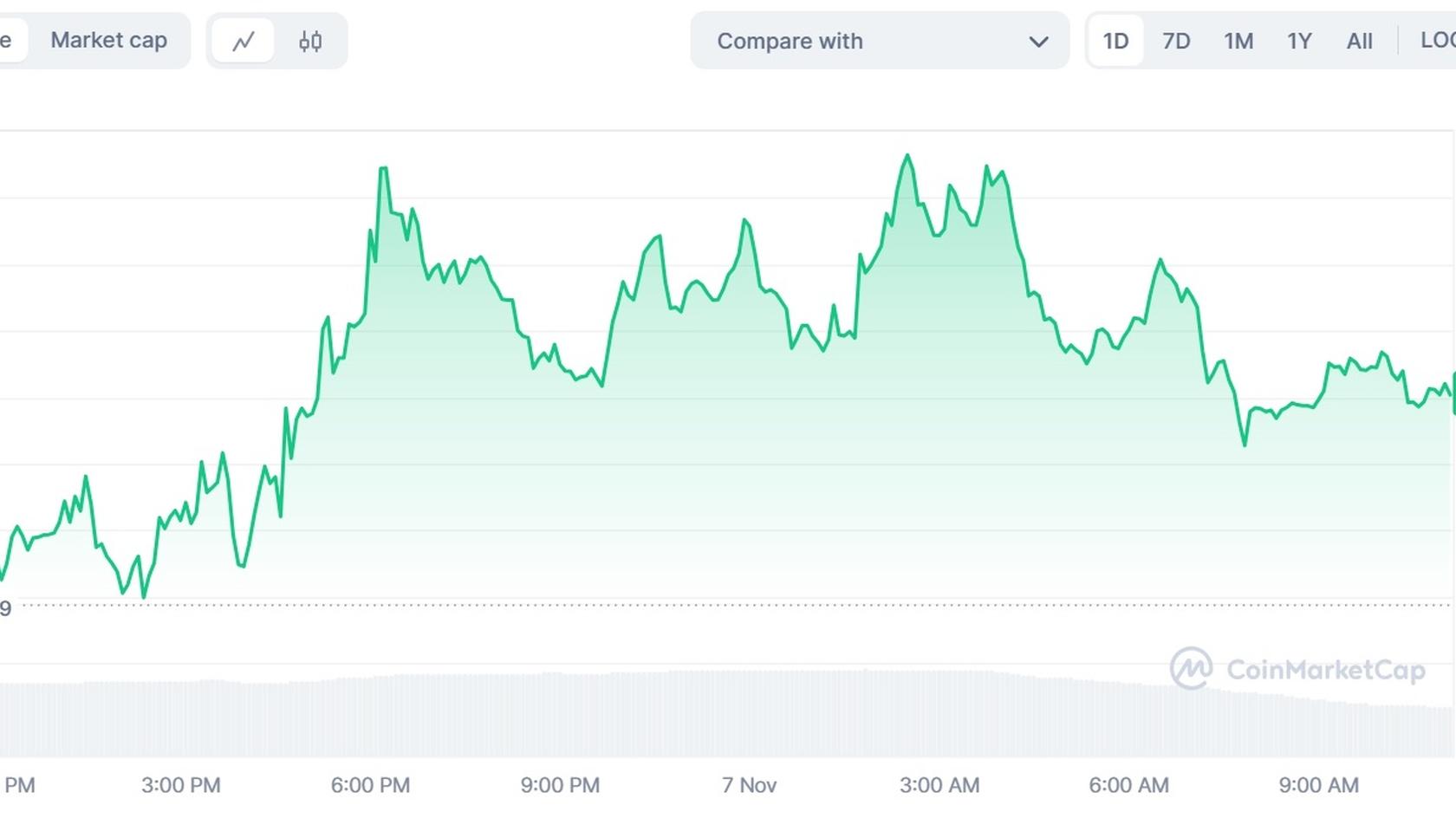Switch to candlestick chart view
1456x818 pixels.
(310, 41)
